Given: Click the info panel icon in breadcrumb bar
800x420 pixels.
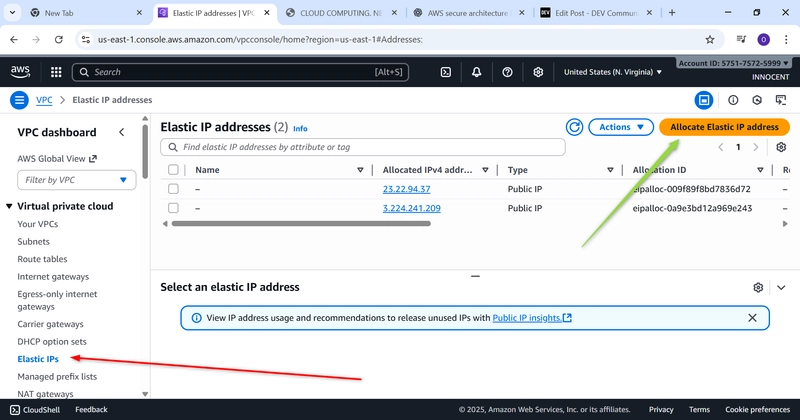Looking at the screenshot, I should (733, 100).
